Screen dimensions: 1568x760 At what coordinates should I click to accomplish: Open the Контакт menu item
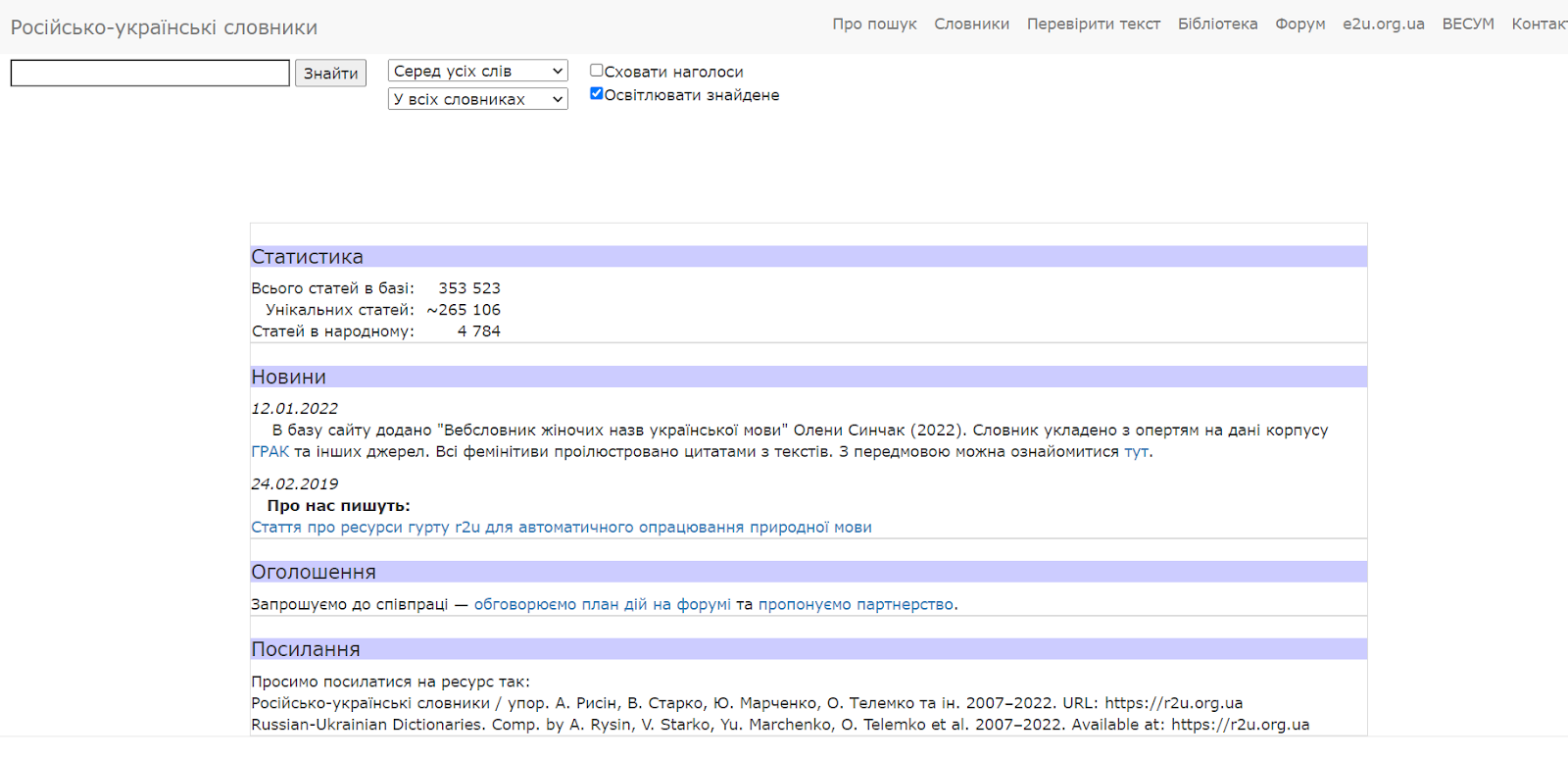tap(1539, 25)
